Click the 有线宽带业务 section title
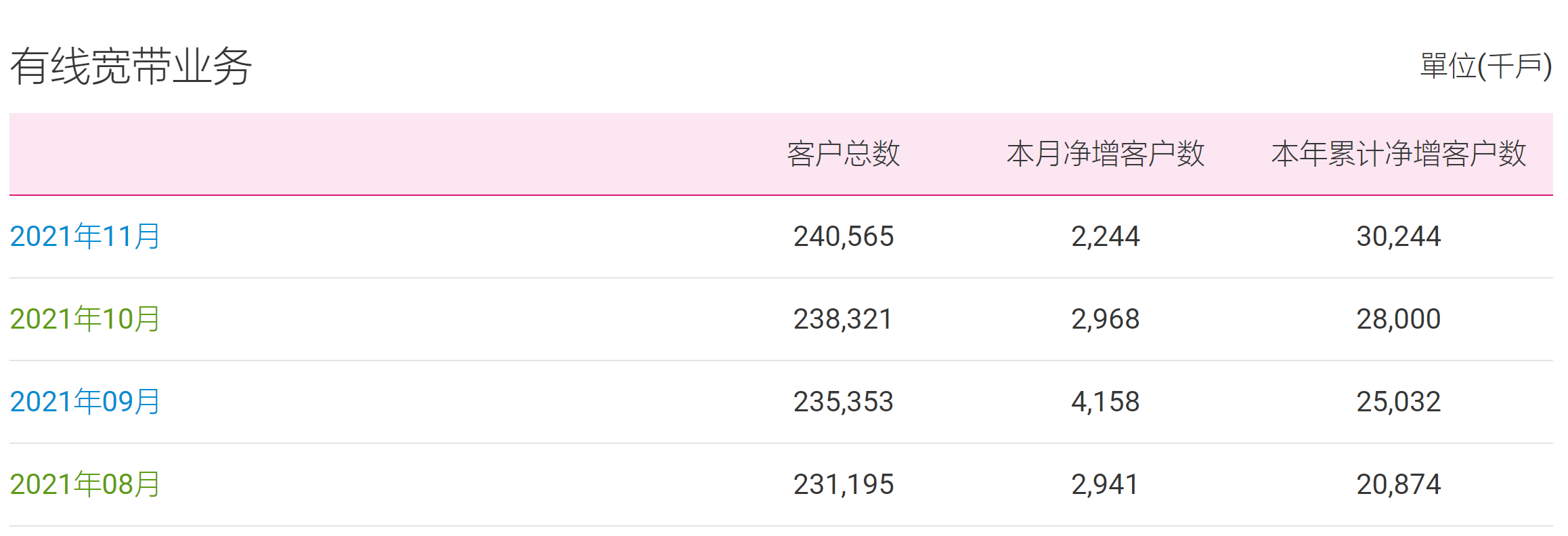The height and width of the screenshot is (536, 1568). [131, 66]
